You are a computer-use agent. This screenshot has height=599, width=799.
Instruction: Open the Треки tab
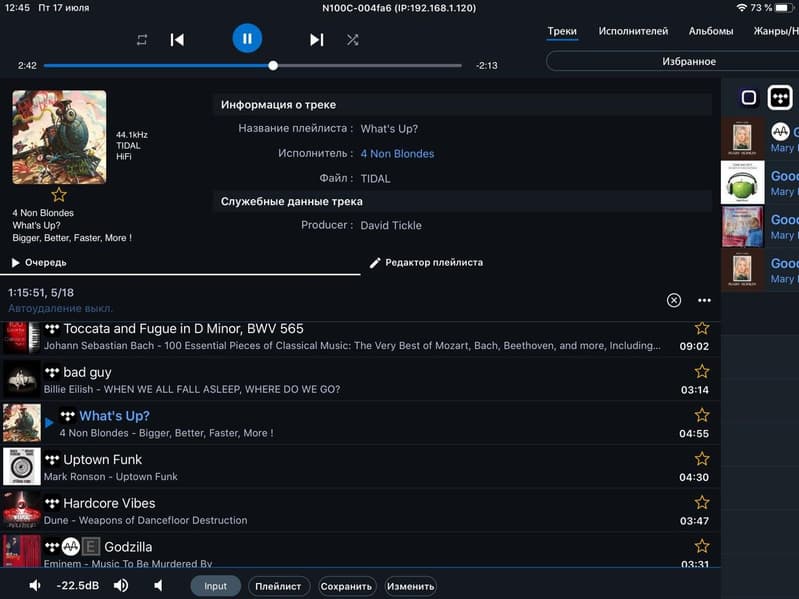pyautogui.click(x=562, y=31)
